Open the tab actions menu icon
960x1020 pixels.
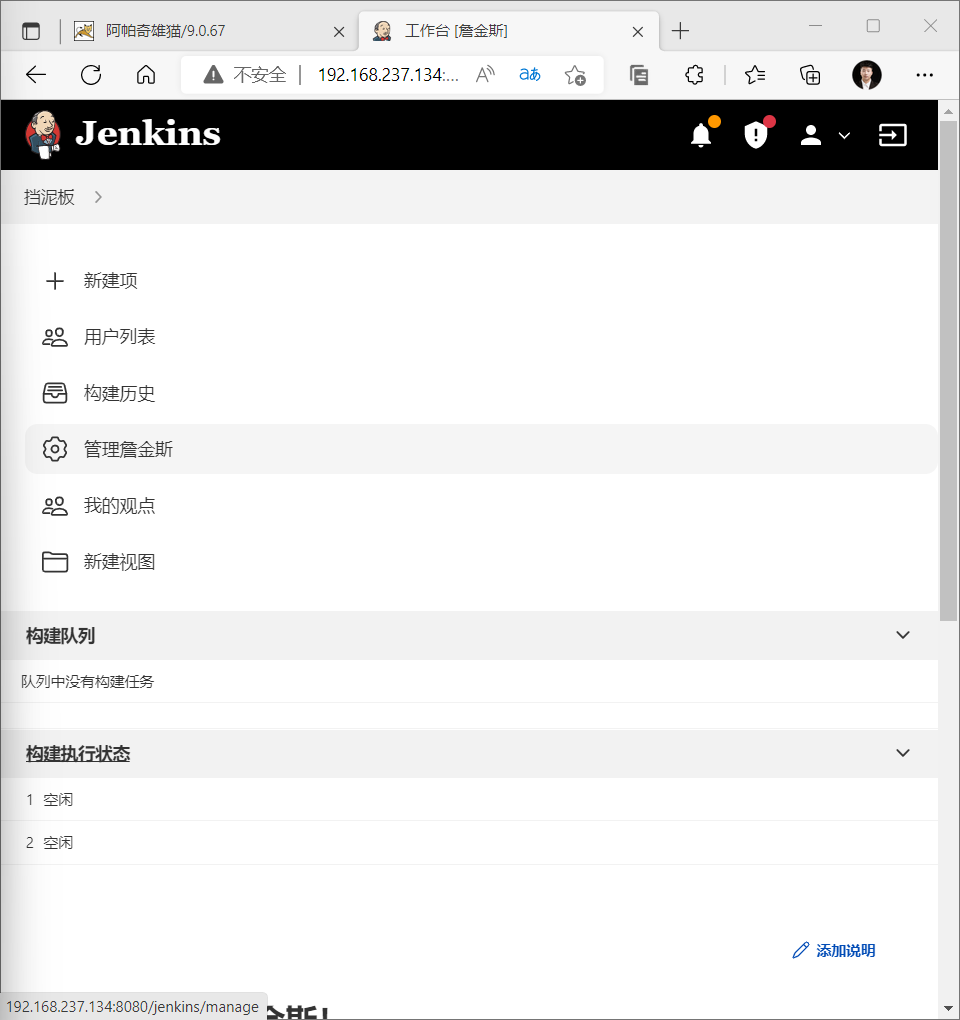coord(31,31)
